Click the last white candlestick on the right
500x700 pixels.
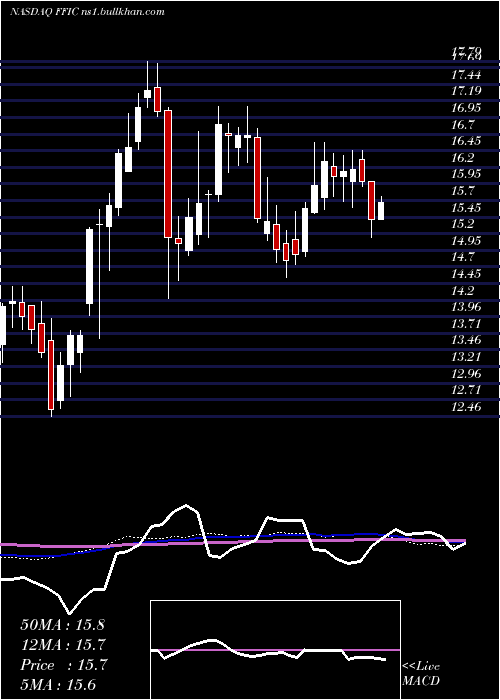pos(381,211)
